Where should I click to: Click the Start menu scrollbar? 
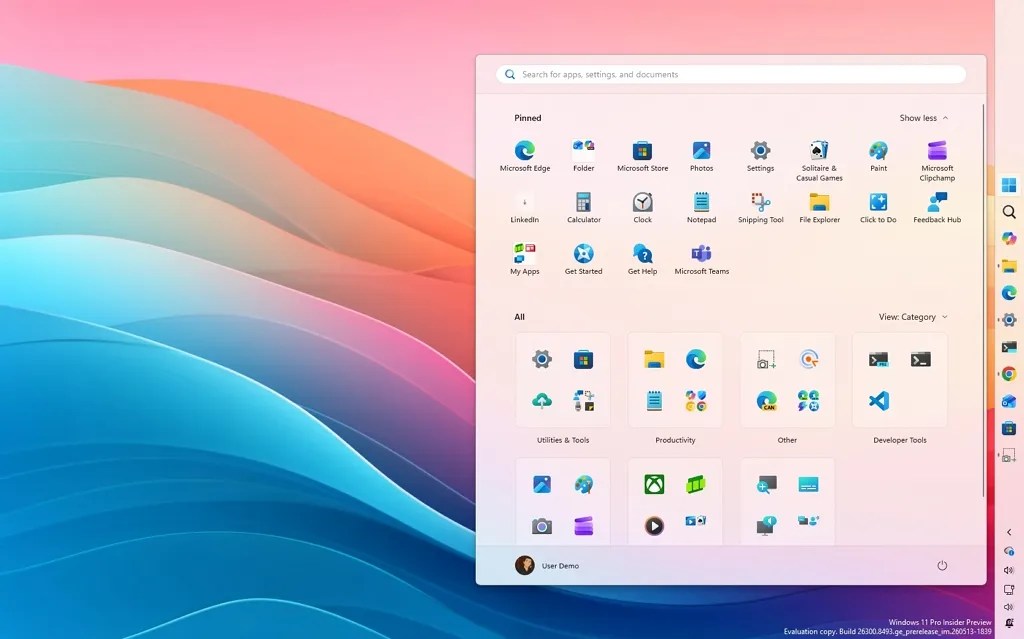tap(983, 299)
